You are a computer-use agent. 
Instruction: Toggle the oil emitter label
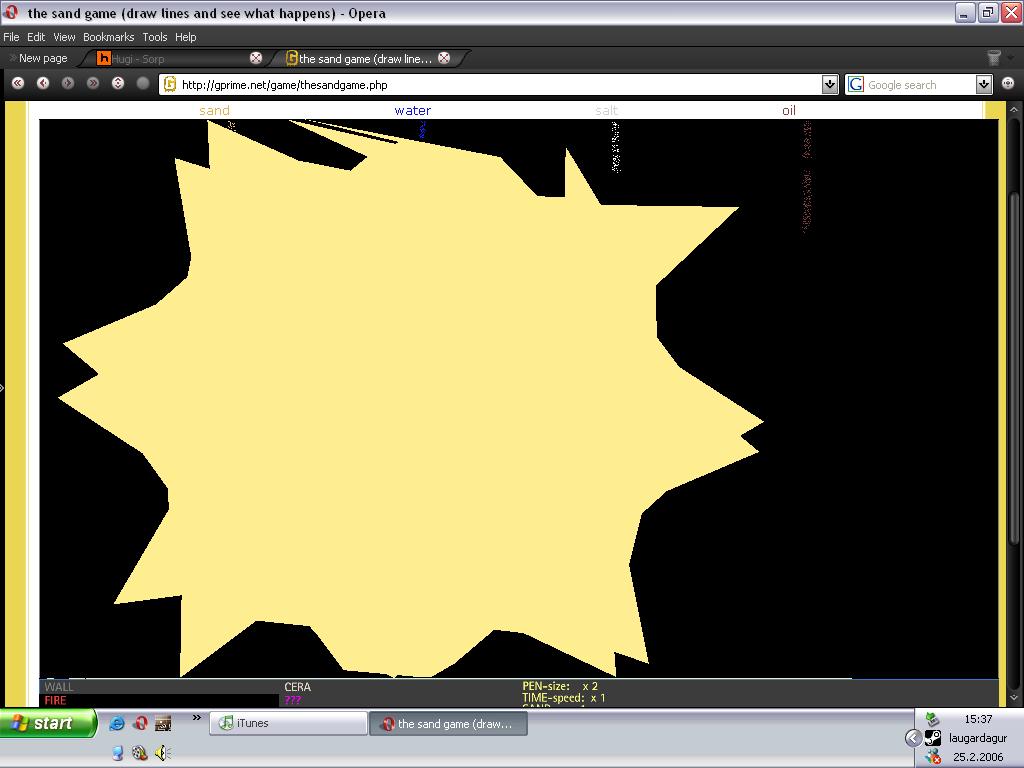(x=789, y=110)
